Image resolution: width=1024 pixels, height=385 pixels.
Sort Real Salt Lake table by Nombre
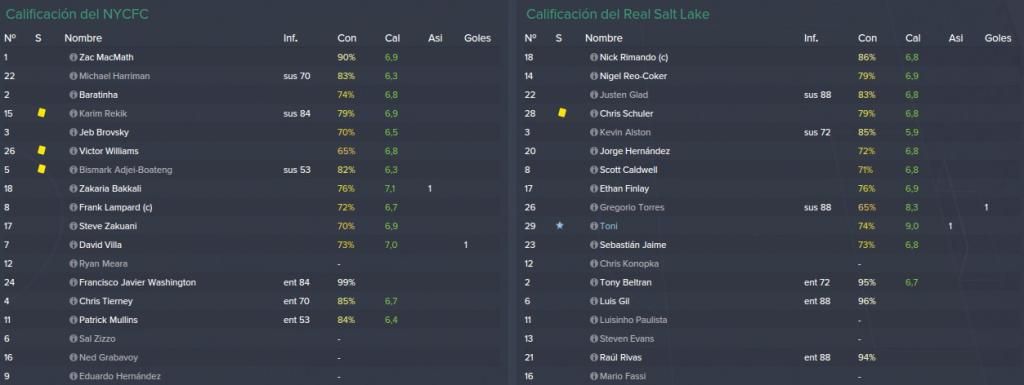(603, 38)
